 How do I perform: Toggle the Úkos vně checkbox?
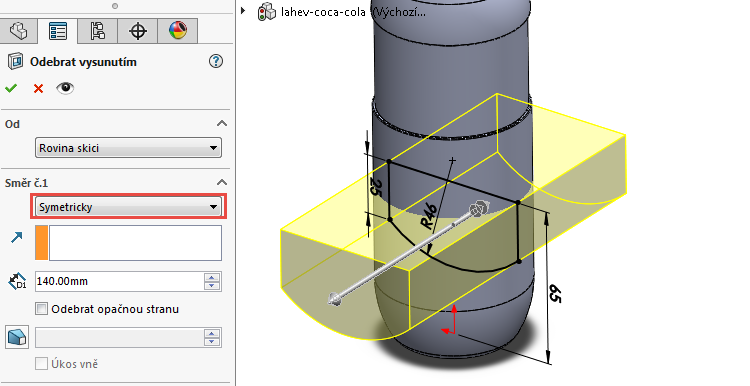[x=42, y=364]
